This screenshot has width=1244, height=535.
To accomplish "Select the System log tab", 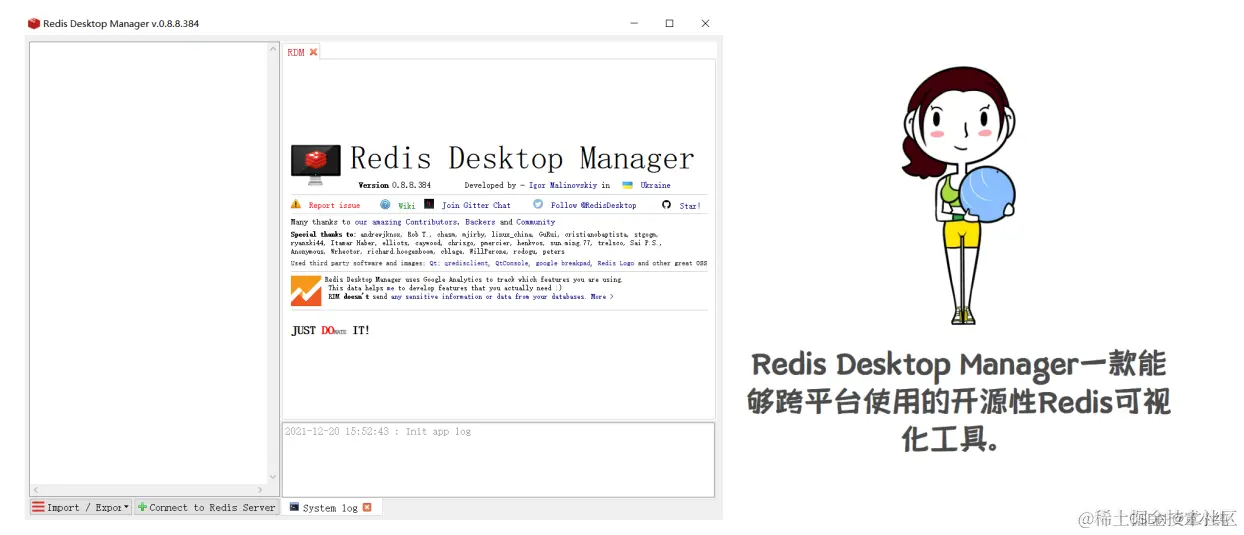I will 330,508.
